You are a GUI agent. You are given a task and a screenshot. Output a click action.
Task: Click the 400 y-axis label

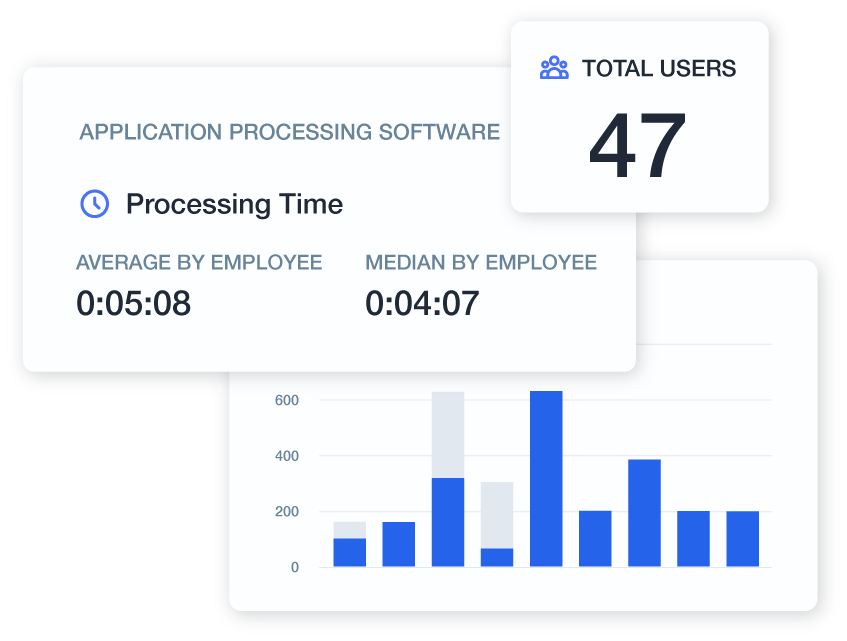coord(287,456)
